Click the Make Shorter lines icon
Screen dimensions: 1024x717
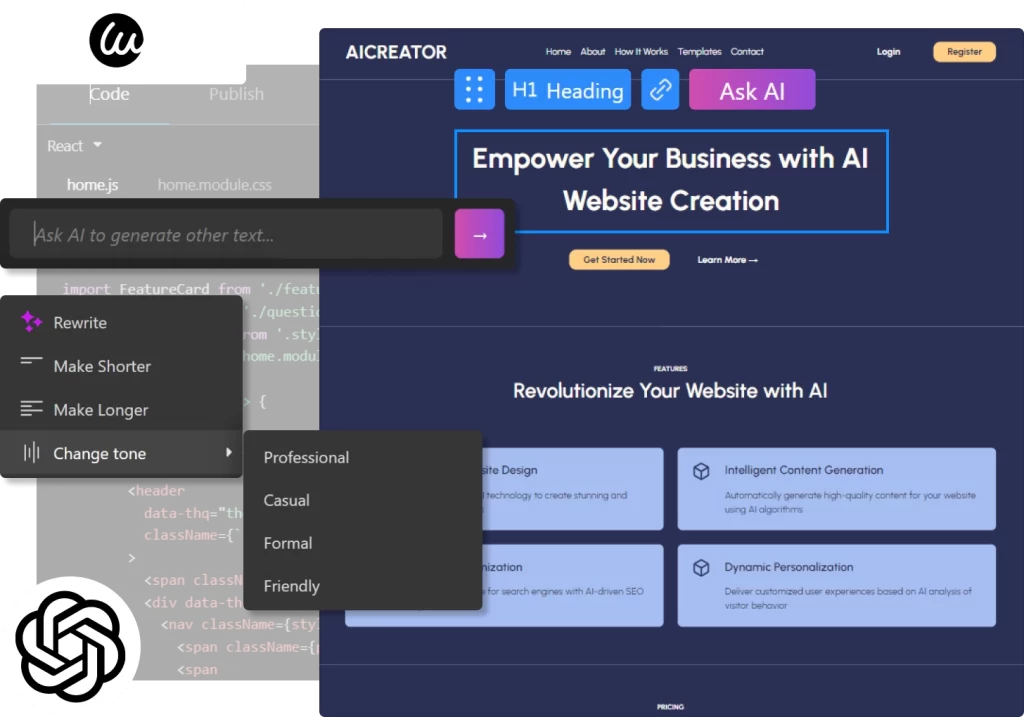tap(31, 360)
